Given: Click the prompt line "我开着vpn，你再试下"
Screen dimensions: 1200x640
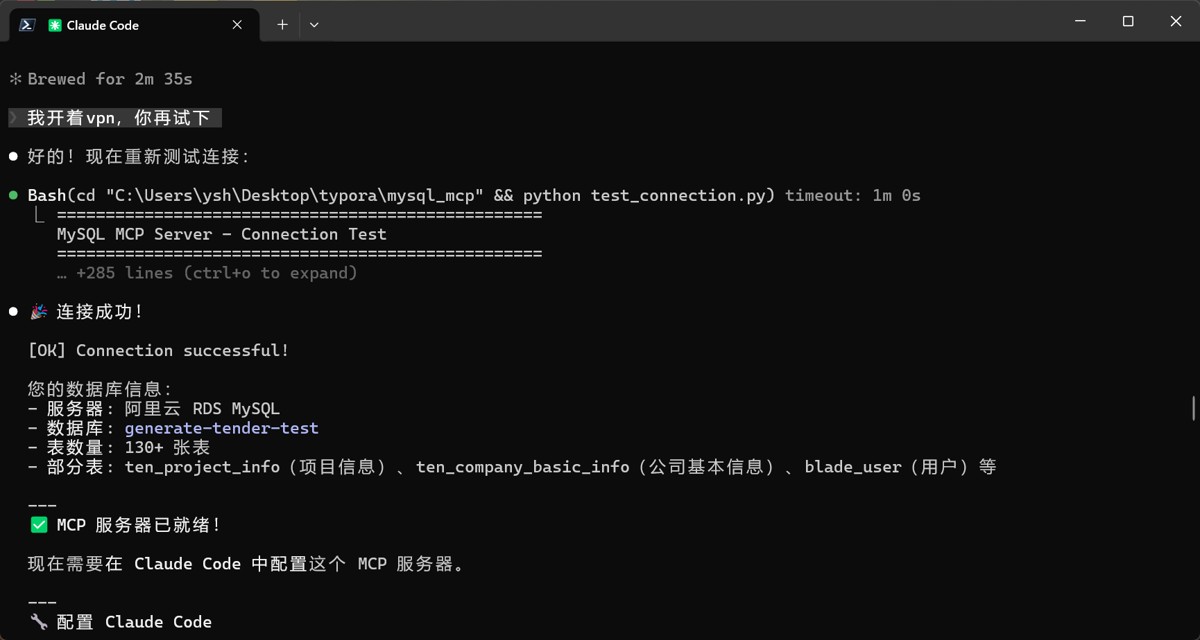Looking at the screenshot, I should coord(118,118).
